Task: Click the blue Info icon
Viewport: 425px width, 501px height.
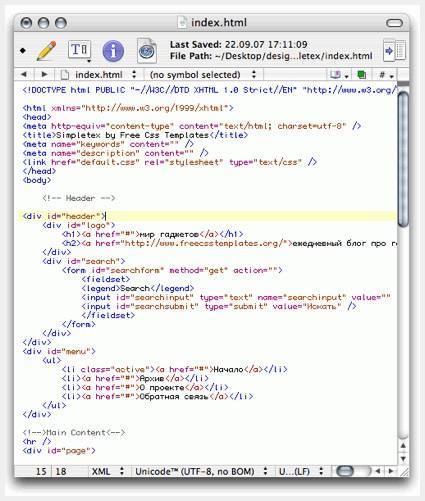Action: 113,51
